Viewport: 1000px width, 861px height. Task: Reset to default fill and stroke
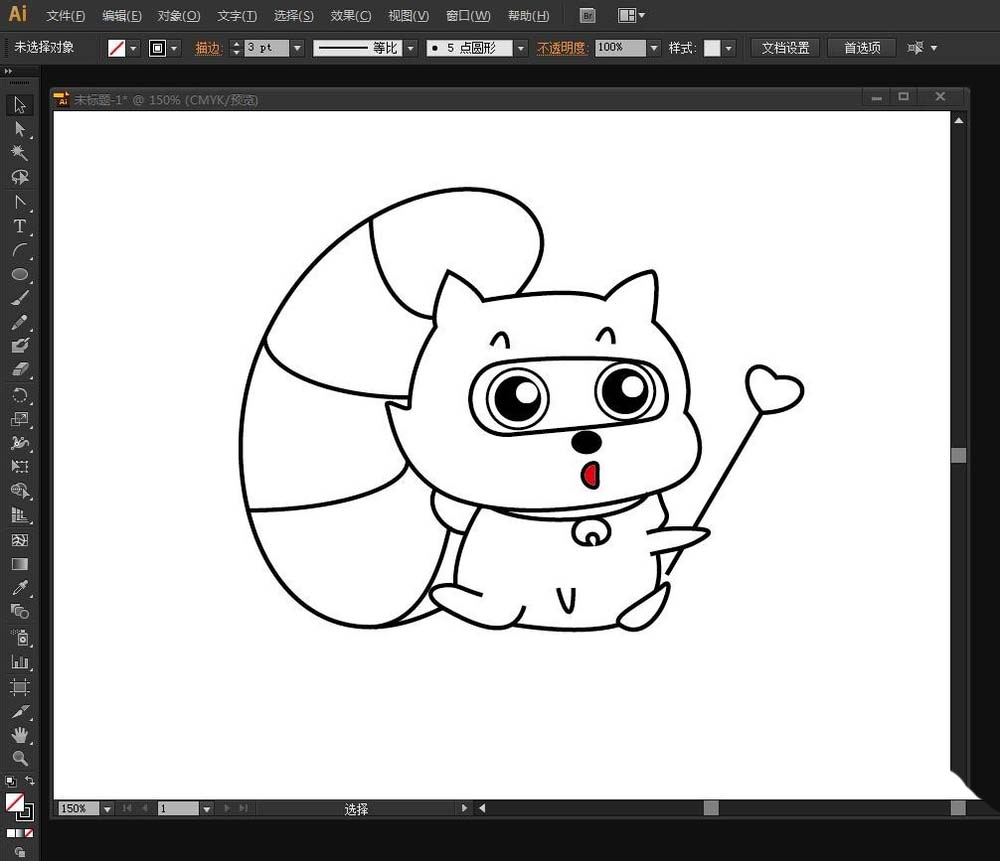pos(11,781)
